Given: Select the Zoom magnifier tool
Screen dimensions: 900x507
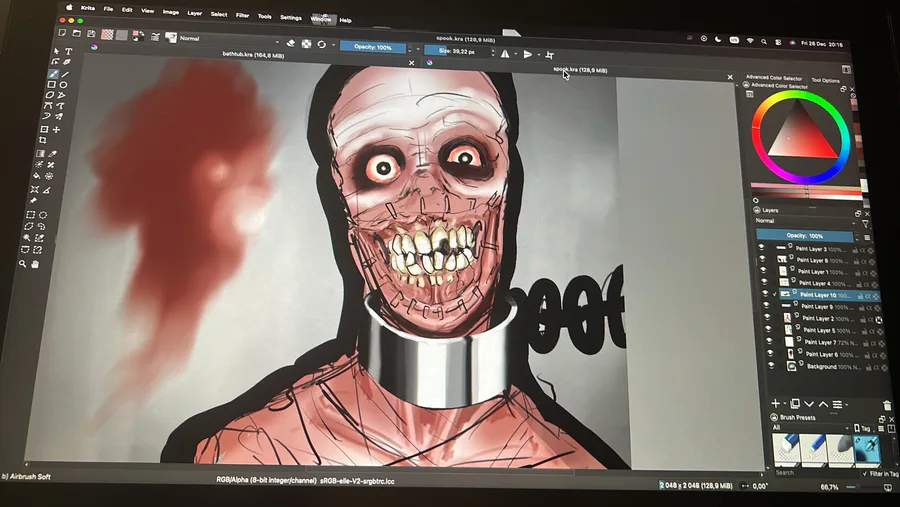Looking at the screenshot, I should (x=22, y=264).
